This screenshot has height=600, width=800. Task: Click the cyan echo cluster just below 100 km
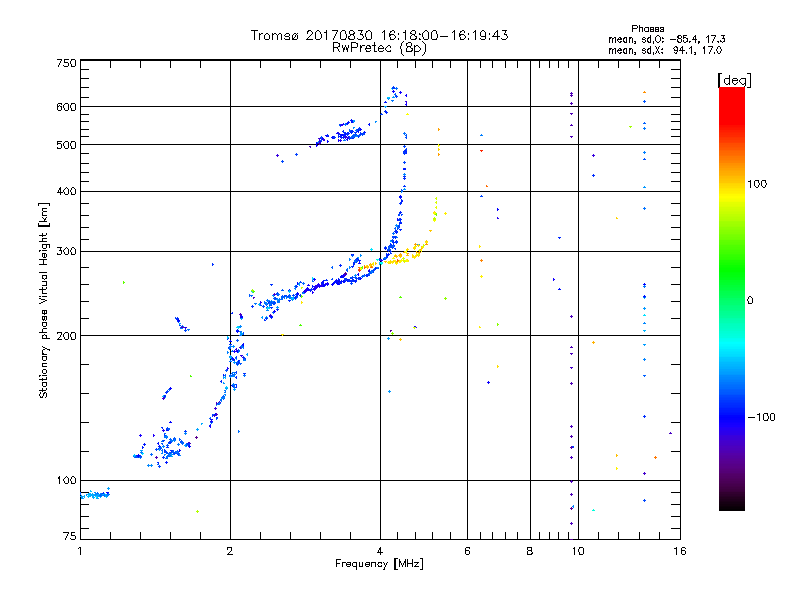[x=95, y=494]
